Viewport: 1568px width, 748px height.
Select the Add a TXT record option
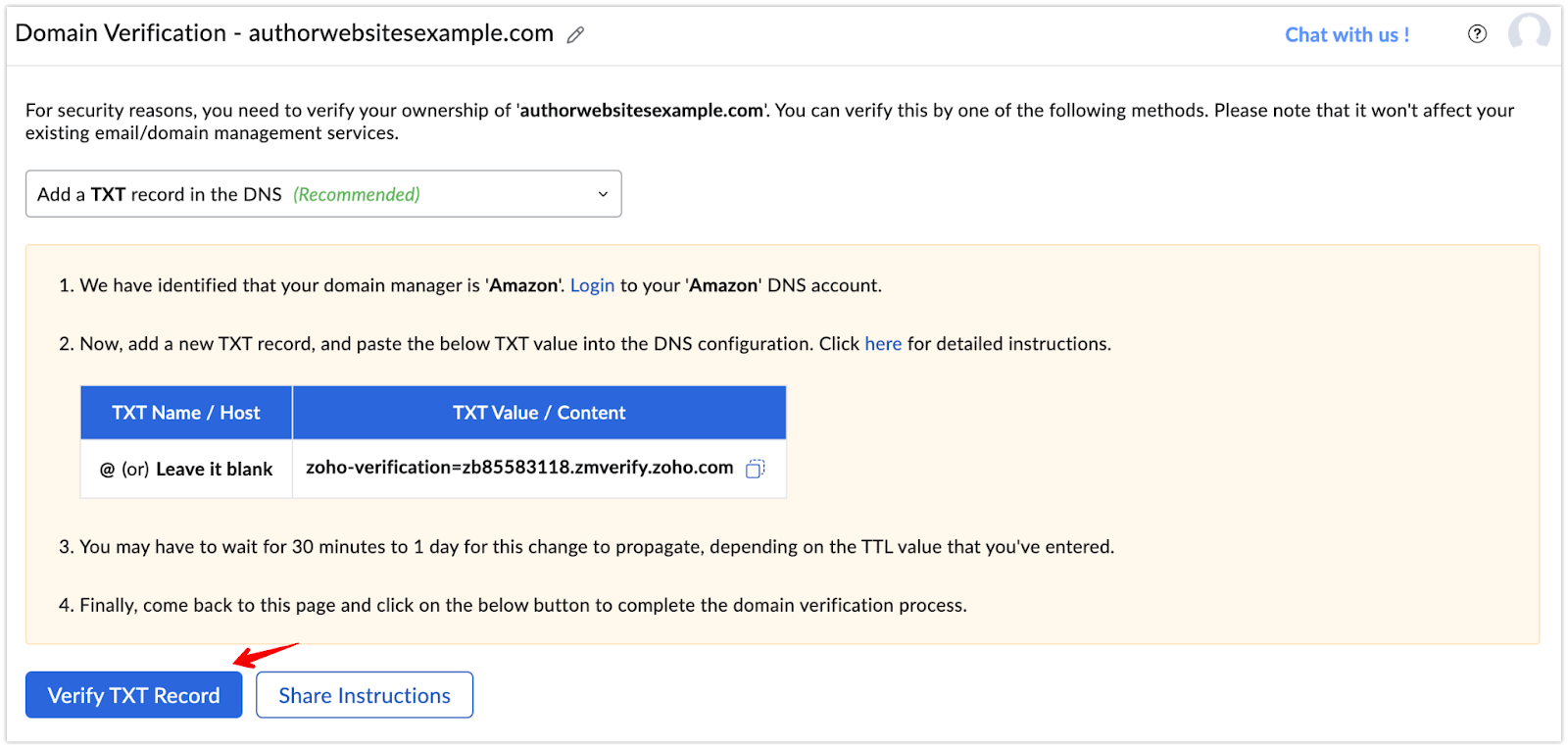click(x=323, y=194)
